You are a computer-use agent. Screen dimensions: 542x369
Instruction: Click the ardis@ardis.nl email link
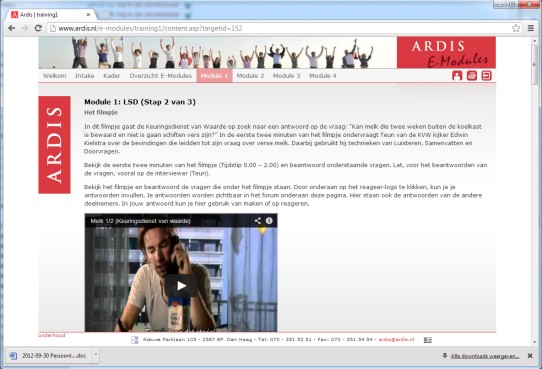pos(396,340)
